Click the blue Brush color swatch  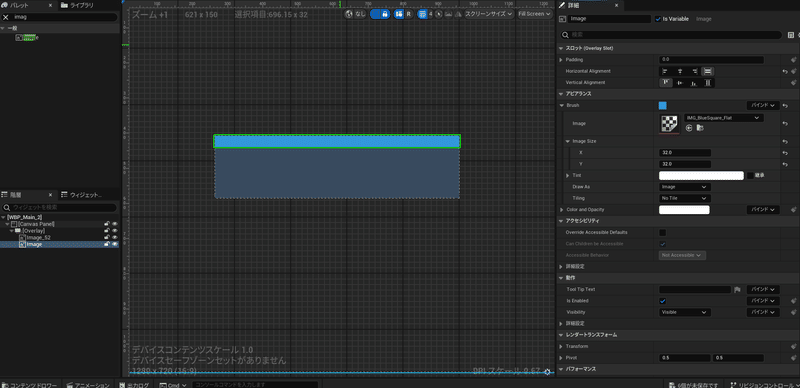(663, 106)
